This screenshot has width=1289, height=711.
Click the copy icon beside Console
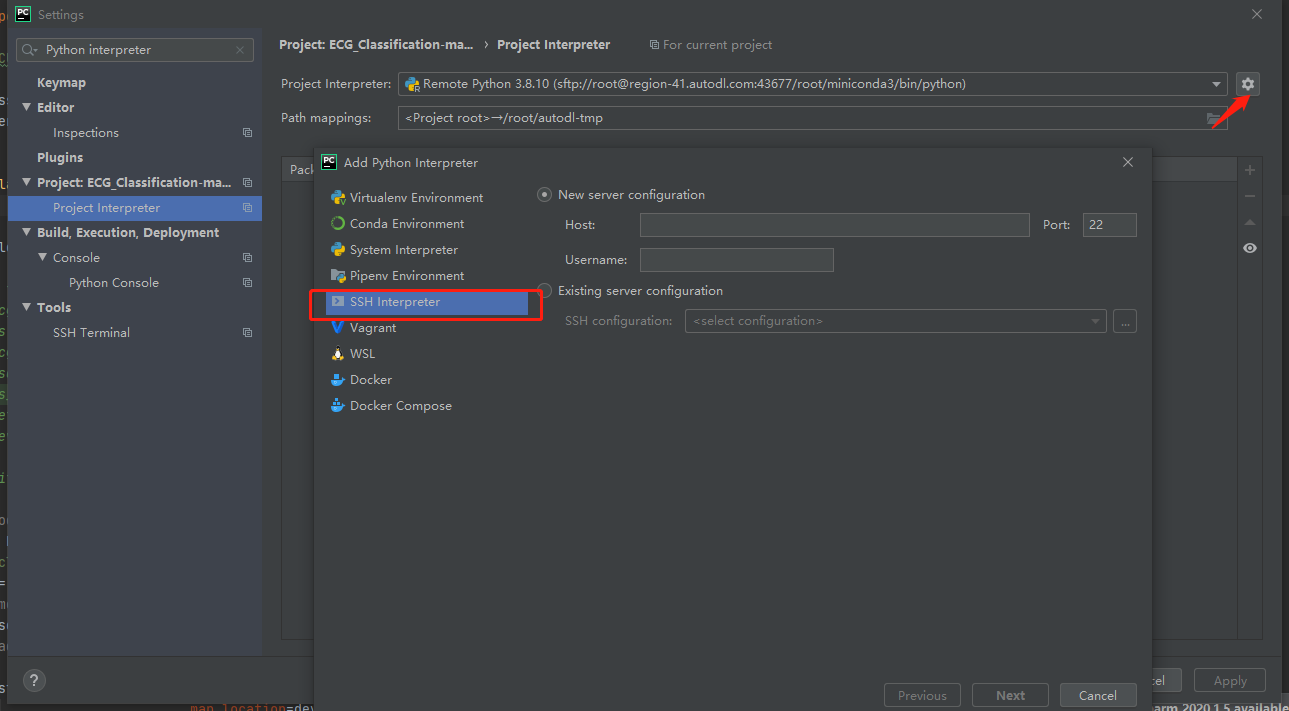[x=247, y=258]
